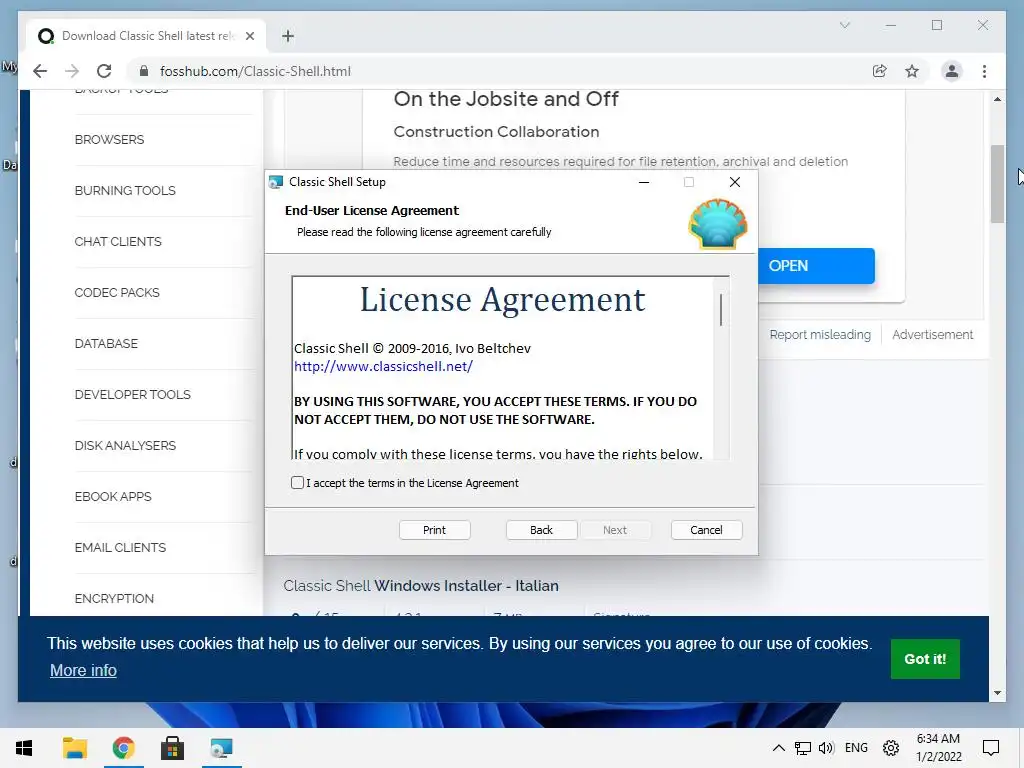Switch to Chrome in taskbar
The image size is (1024, 768).
click(123, 748)
